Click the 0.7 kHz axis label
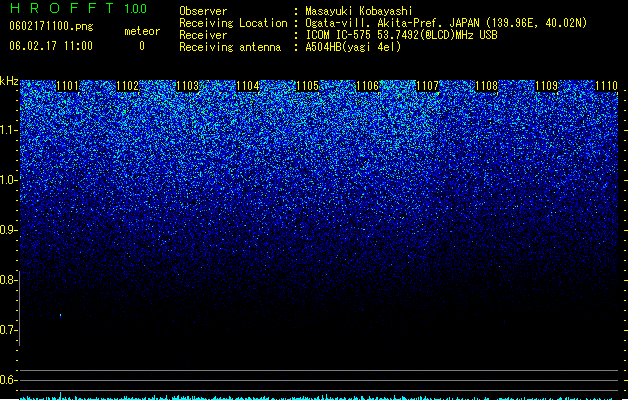629x400 pixels. coord(8,330)
